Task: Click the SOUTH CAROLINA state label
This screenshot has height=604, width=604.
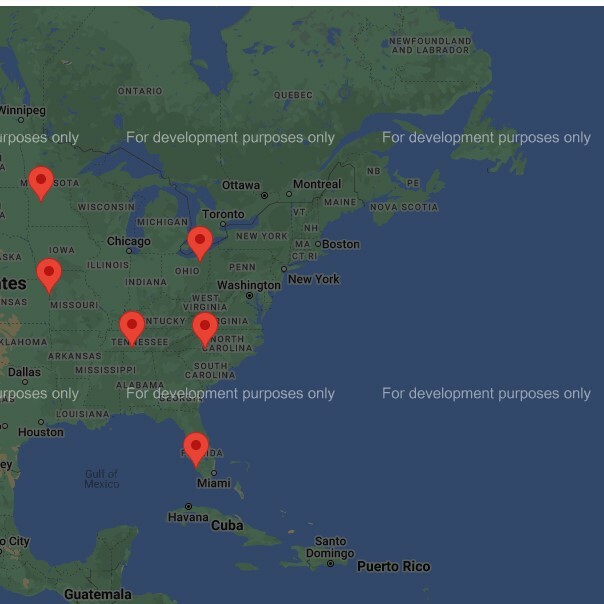Action: pyautogui.click(x=210, y=370)
